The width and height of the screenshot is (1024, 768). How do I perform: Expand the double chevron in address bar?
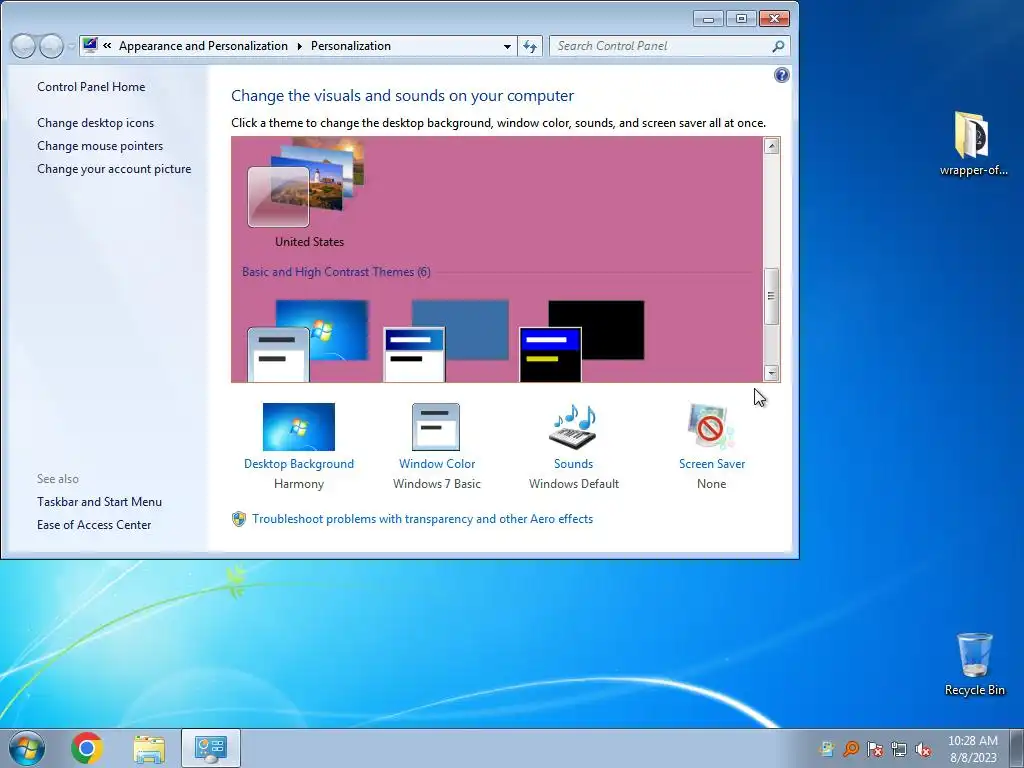(x=107, y=46)
